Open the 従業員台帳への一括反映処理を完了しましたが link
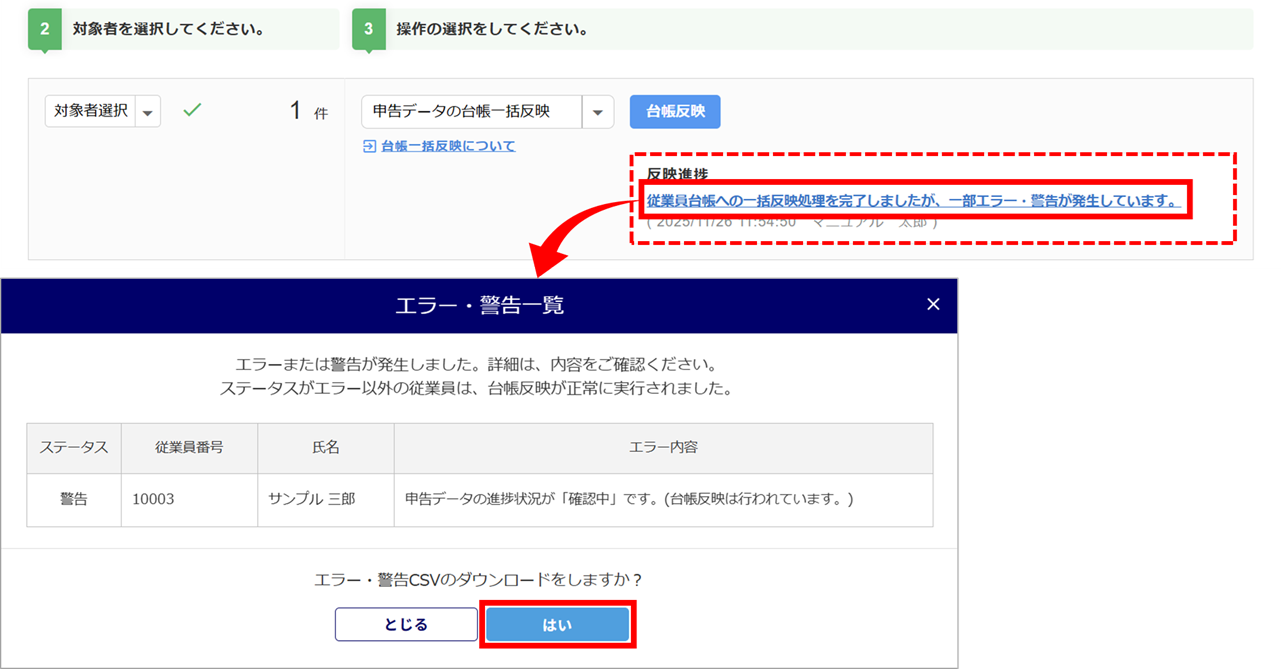The image size is (1281, 669). [x=913, y=201]
